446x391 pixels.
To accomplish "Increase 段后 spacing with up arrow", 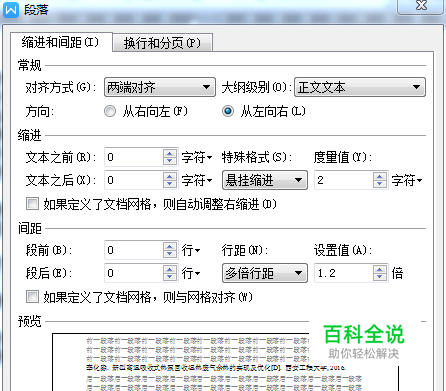I will click(x=170, y=269).
